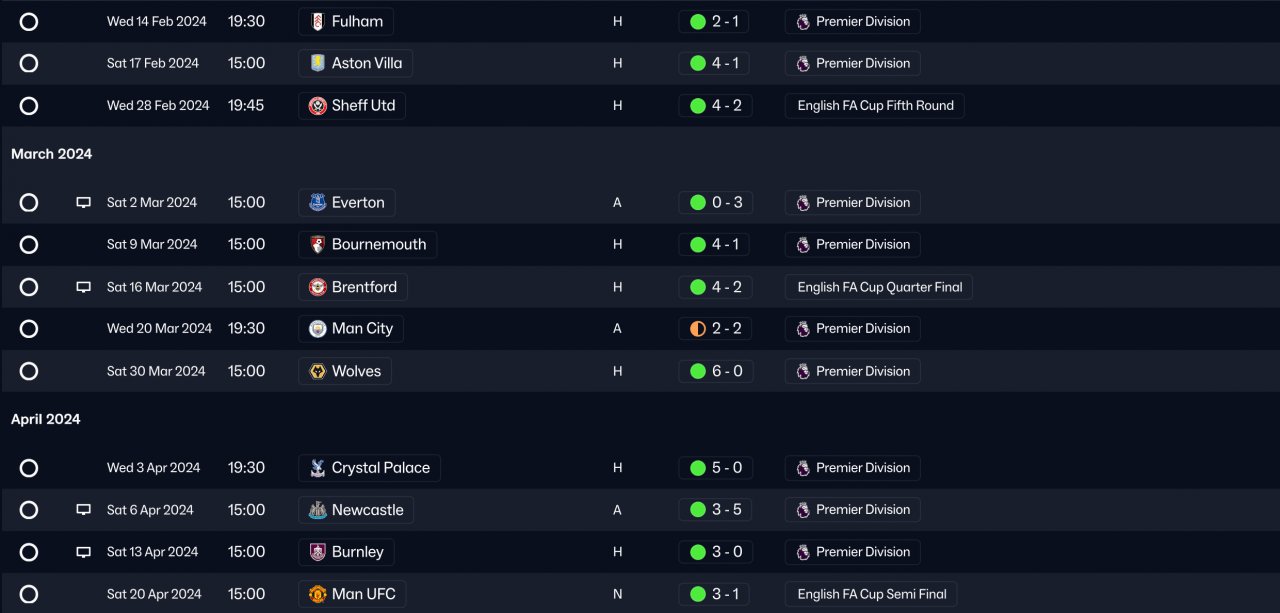The image size is (1280, 613).
Task: Select radio circle for Sheff Utd fixture
Action: tap(29, 106)
